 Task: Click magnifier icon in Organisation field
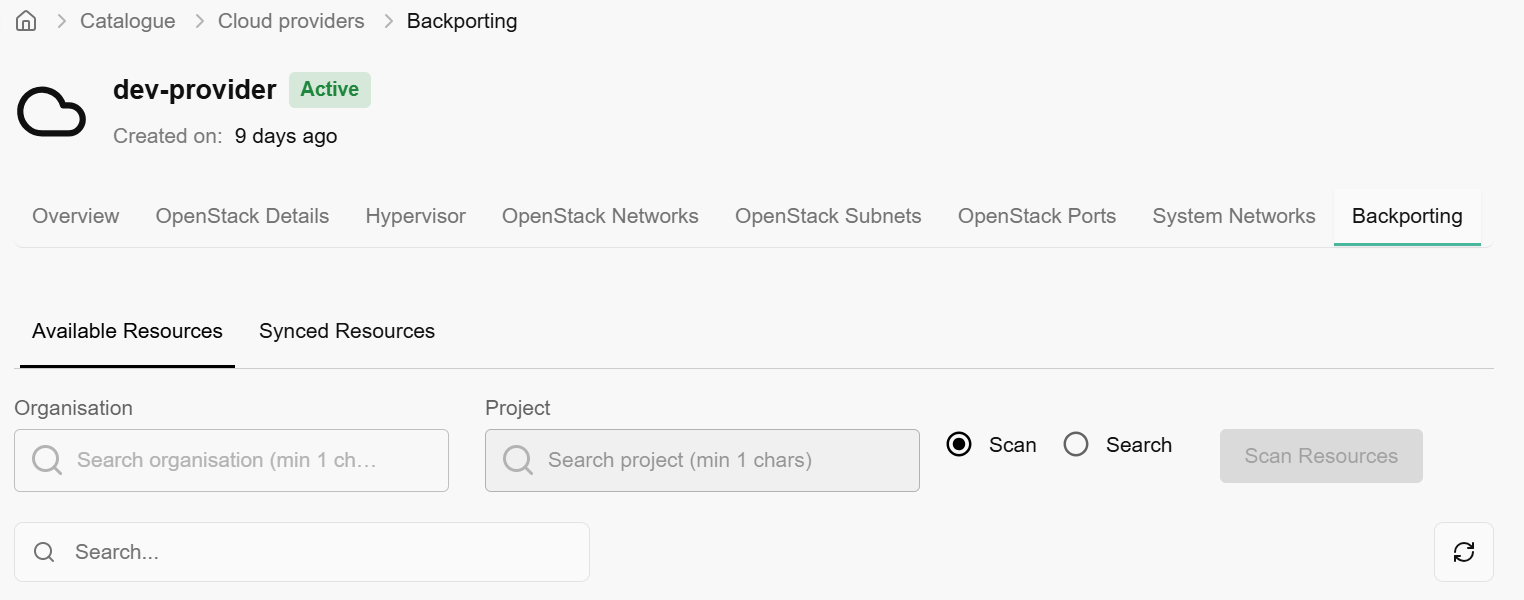coord(47,460)
